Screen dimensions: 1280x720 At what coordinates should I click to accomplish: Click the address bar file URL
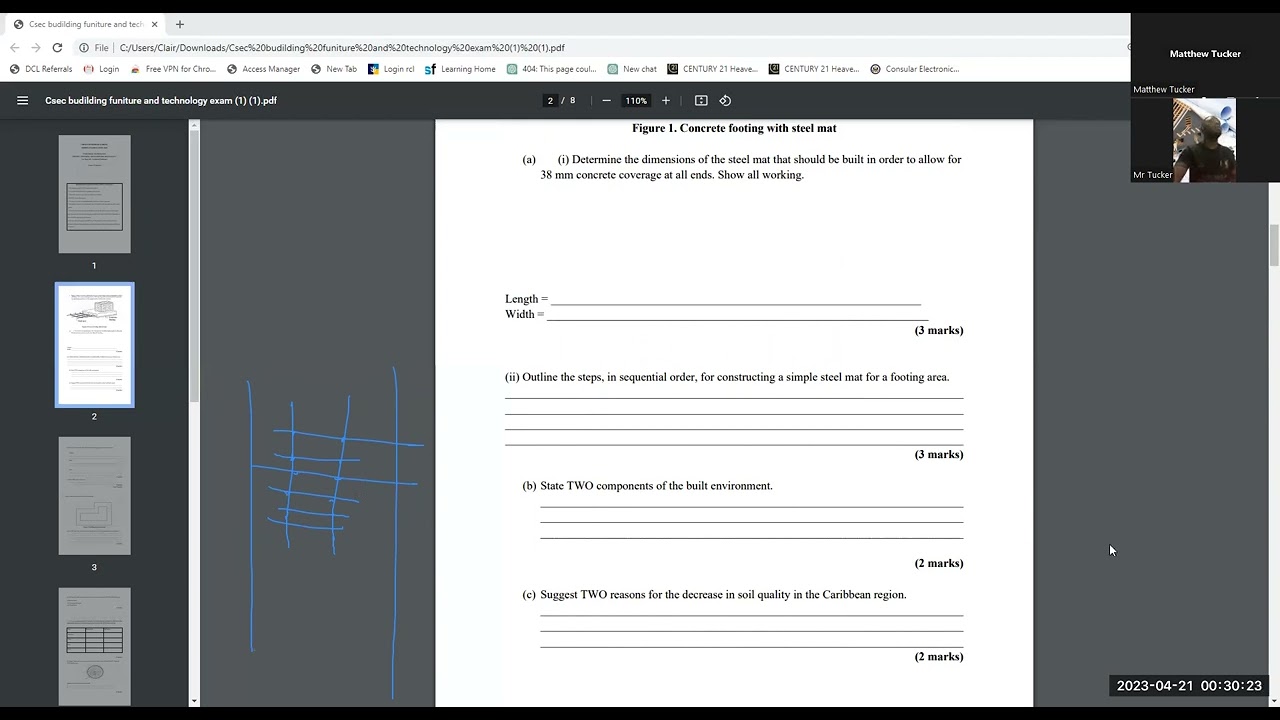(342, 47)
